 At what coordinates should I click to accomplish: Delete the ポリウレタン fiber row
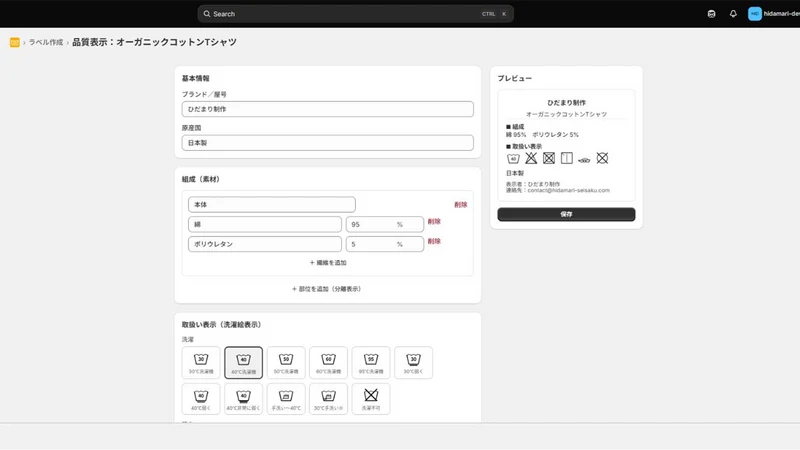[434, 241]
